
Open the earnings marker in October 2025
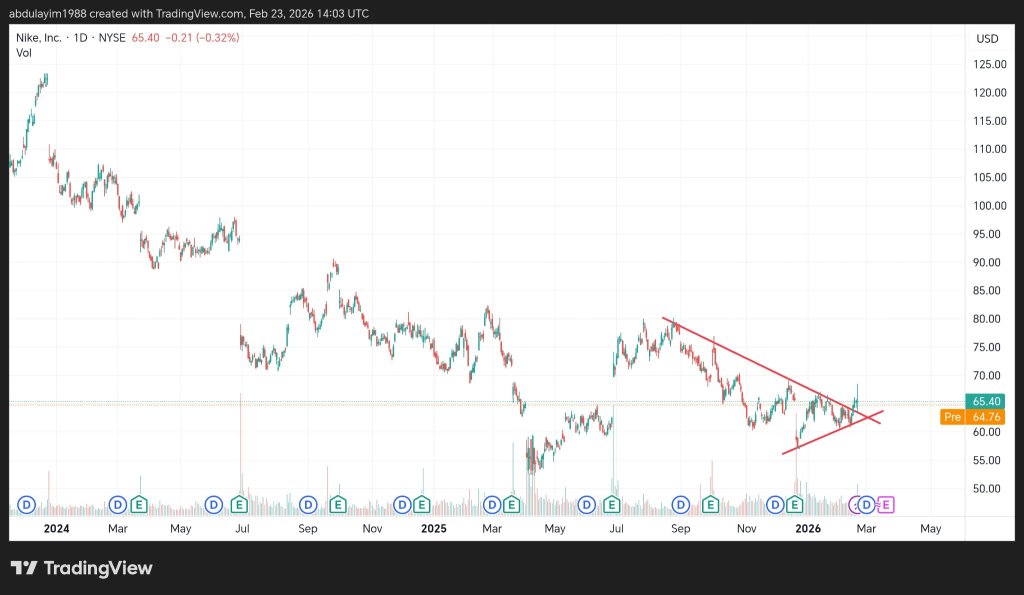point(711,505)
